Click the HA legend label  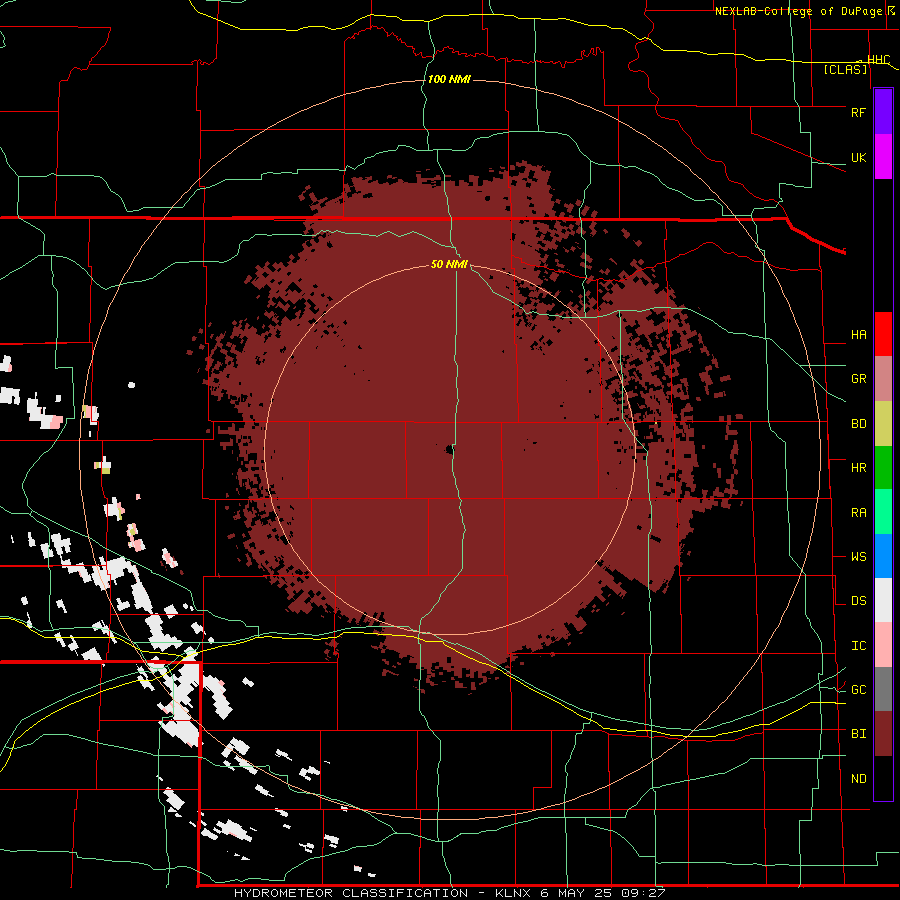click(858, 334)
